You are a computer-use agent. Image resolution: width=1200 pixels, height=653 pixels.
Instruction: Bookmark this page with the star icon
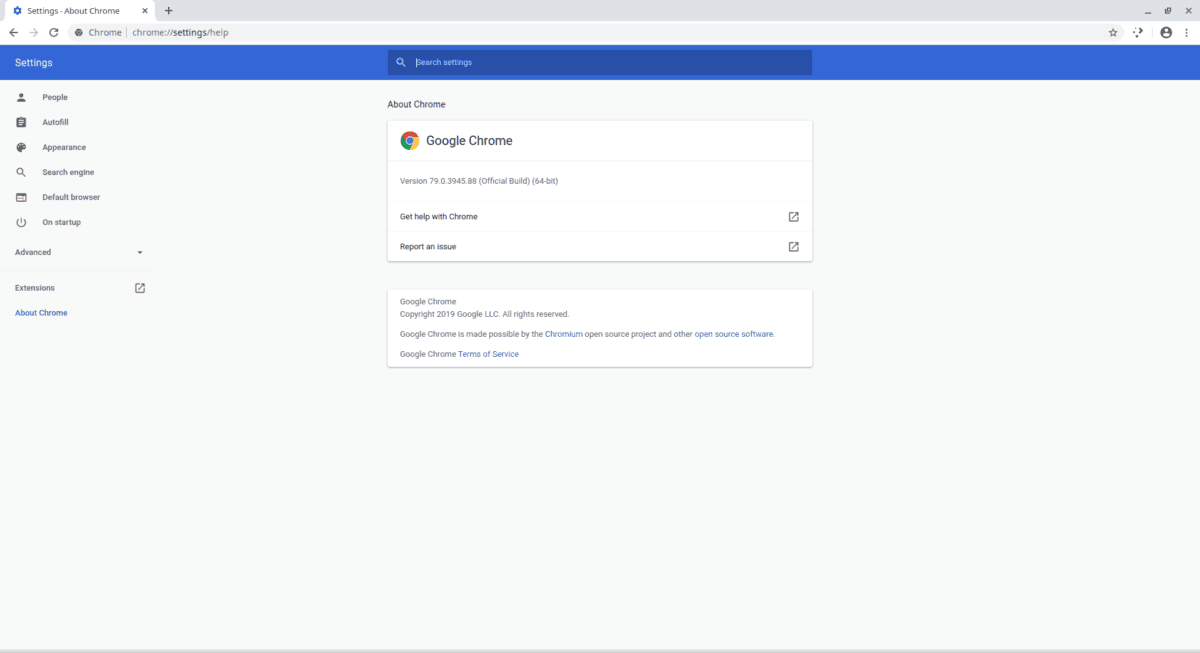click(1113, 32)
